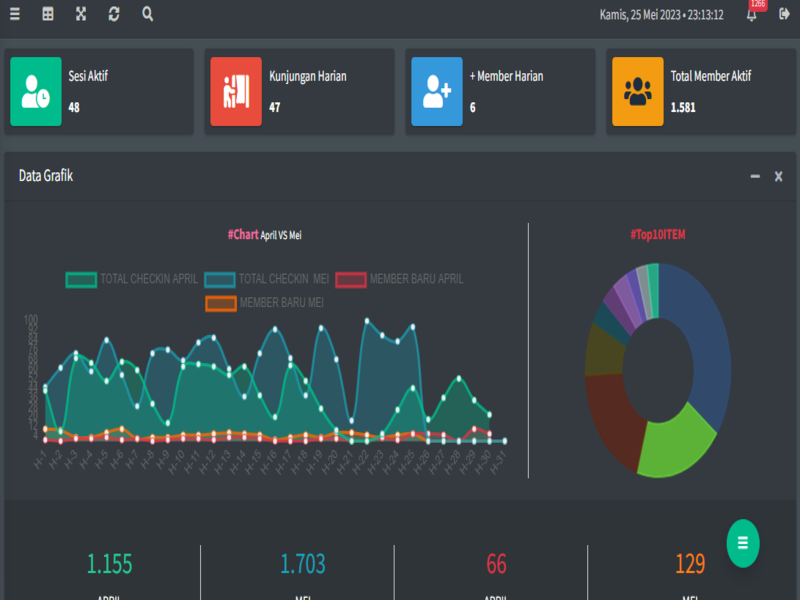Click the olive doughnut slice
The height and width of the screenshot is (600, 800).
click(x=604, y=351)
